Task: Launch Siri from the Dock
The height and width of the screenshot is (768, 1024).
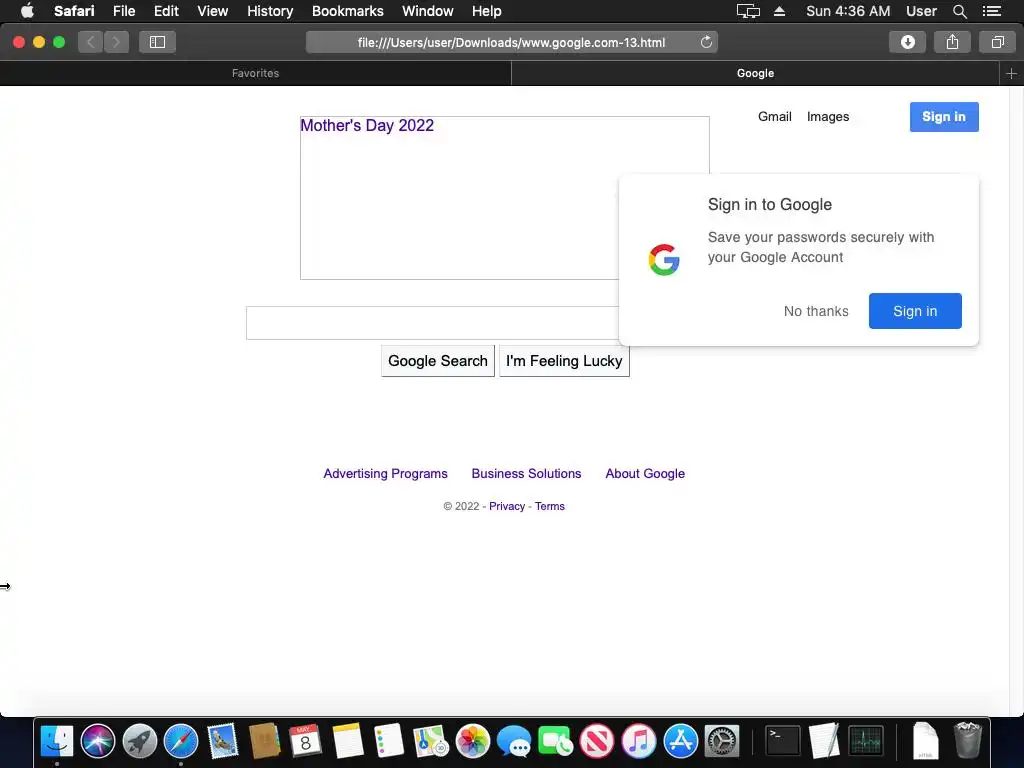Action: [98, 741]
